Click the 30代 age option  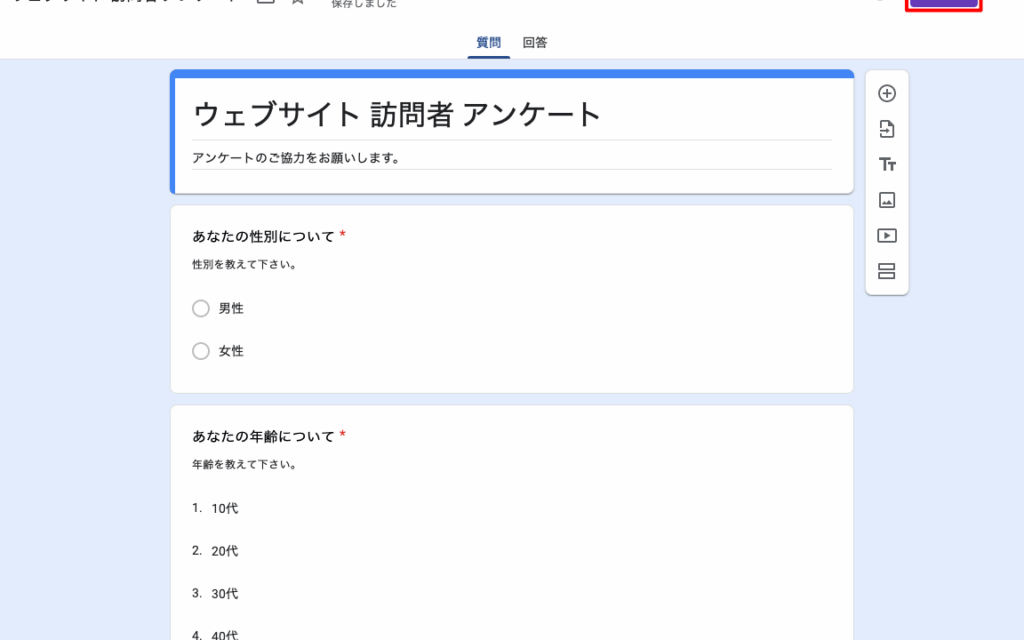click(x=225, y=594)
